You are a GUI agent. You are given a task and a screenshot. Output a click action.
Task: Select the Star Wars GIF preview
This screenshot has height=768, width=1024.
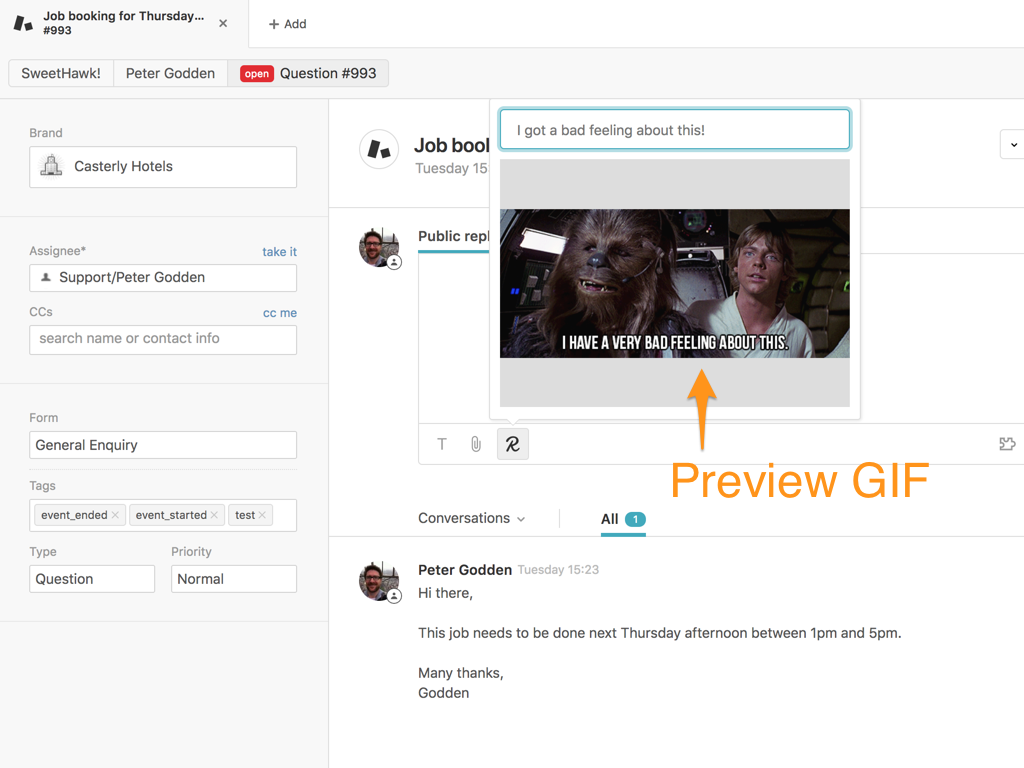[x=674, y=283]
